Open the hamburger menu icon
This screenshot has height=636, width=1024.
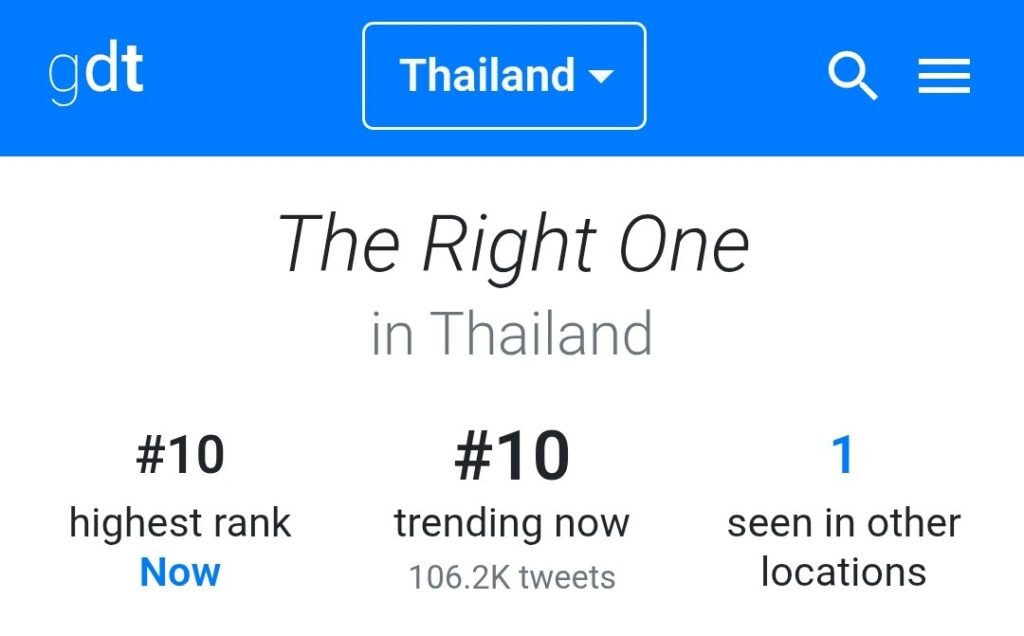tap(944, 76)
